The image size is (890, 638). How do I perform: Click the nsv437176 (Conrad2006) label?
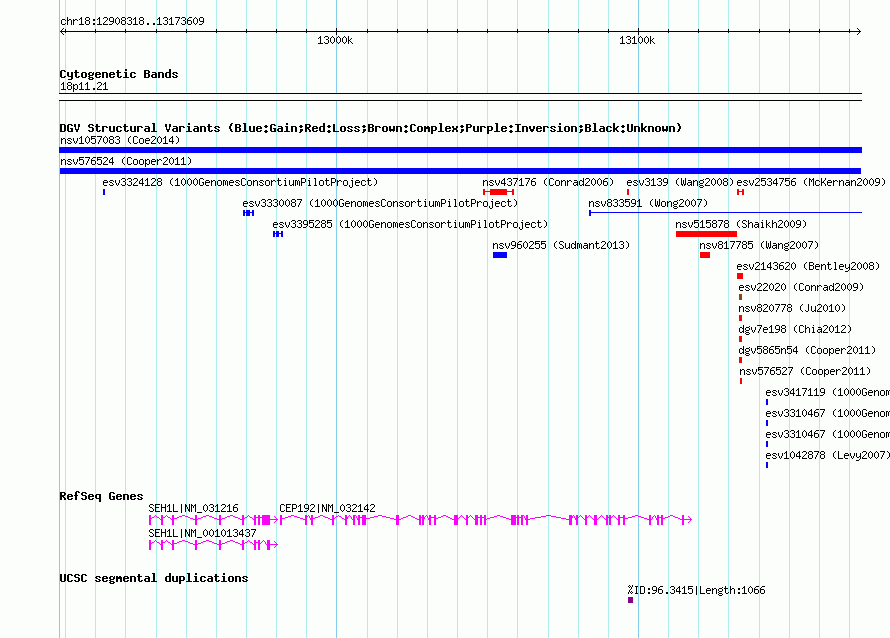click(548, 182)
